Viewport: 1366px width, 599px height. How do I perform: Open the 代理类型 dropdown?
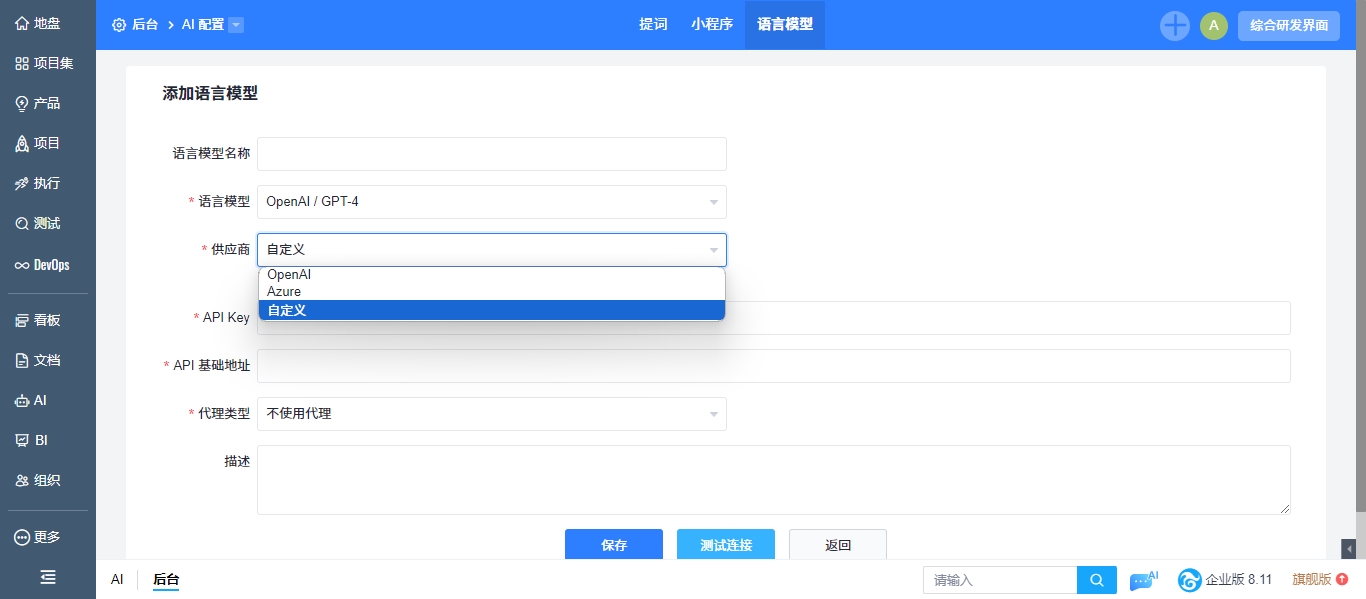click(492, 414)
